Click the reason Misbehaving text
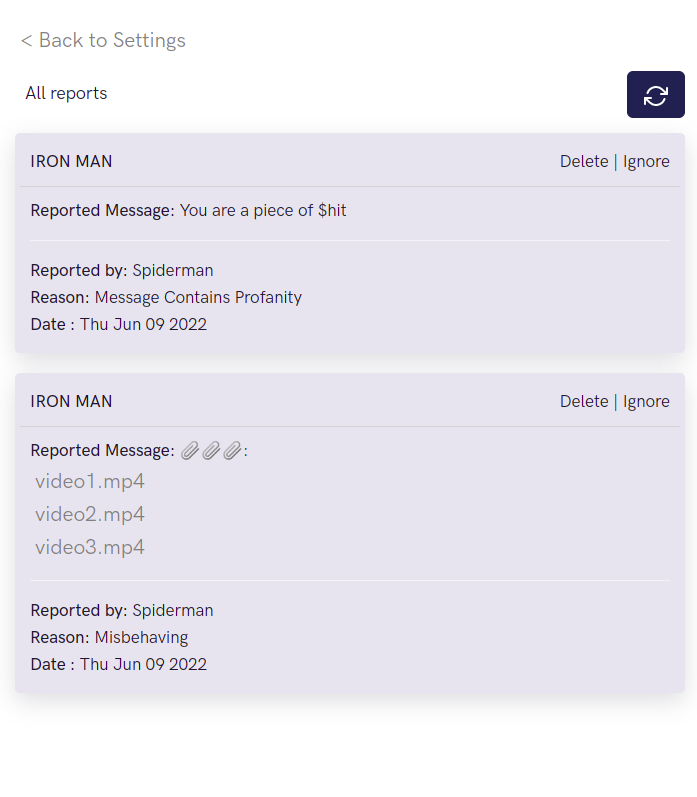 (x=141, y=637)
